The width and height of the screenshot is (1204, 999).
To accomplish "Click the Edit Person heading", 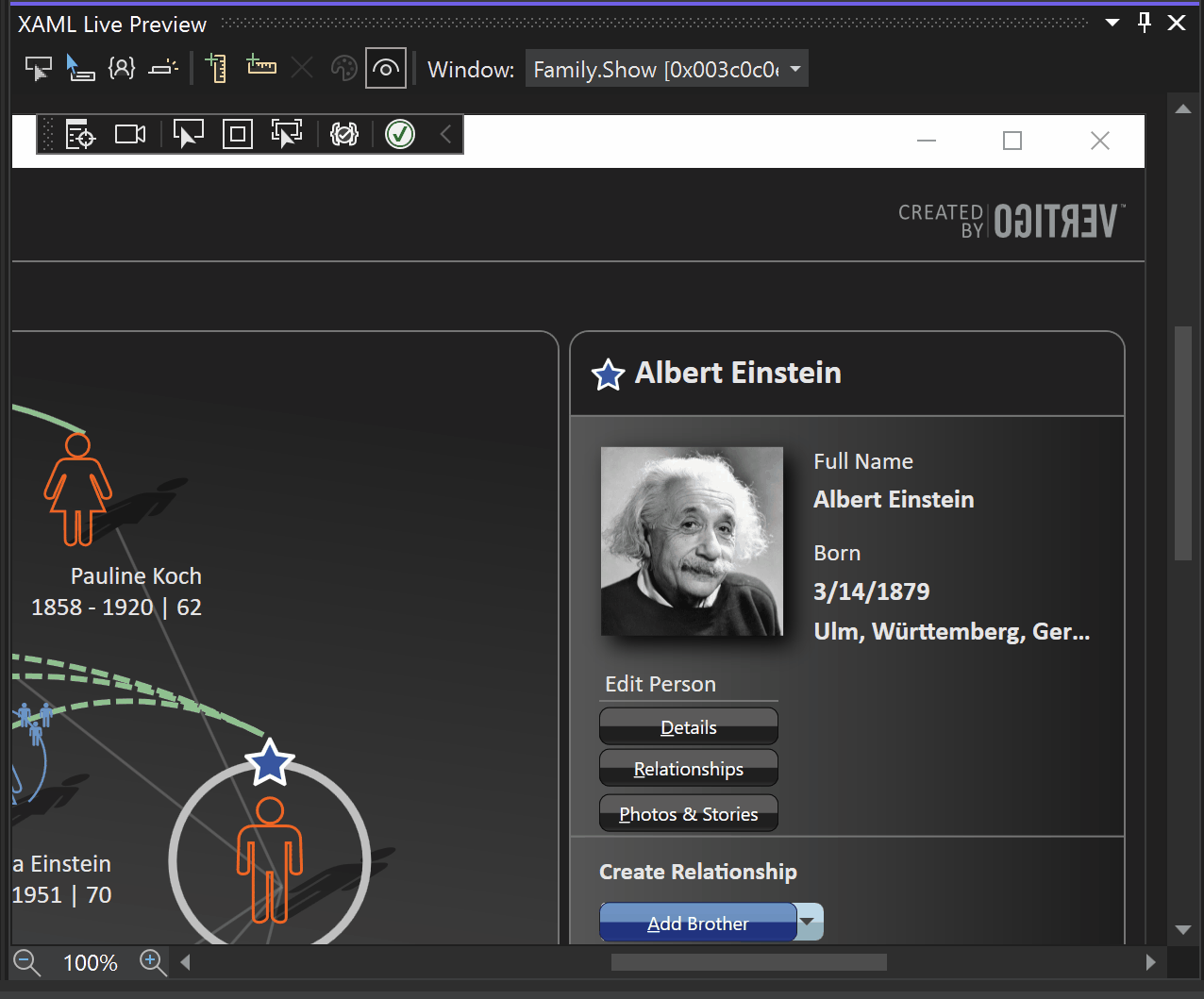I will (661, 684).
